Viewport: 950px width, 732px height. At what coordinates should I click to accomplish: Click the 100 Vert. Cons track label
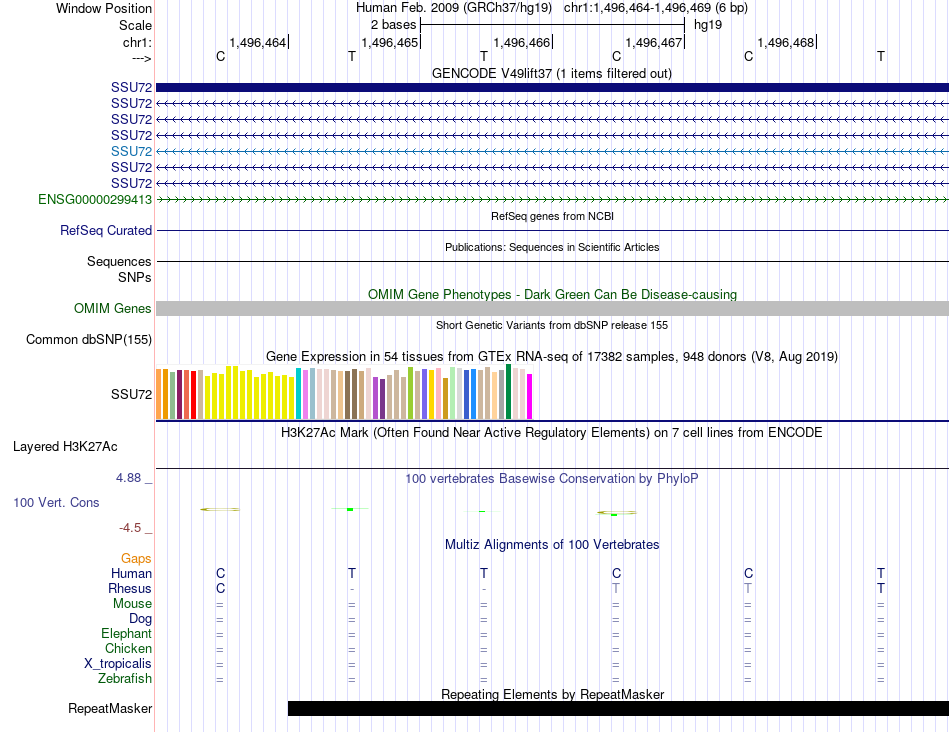56,502
